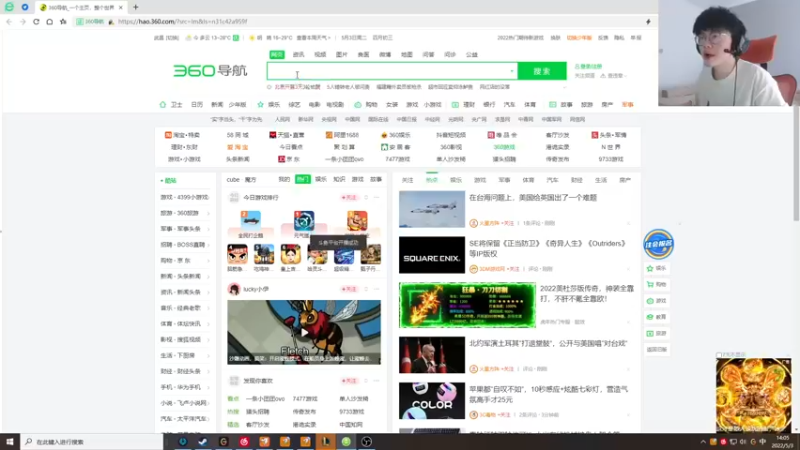Close the 360导航 browser tab

[120, 8]
